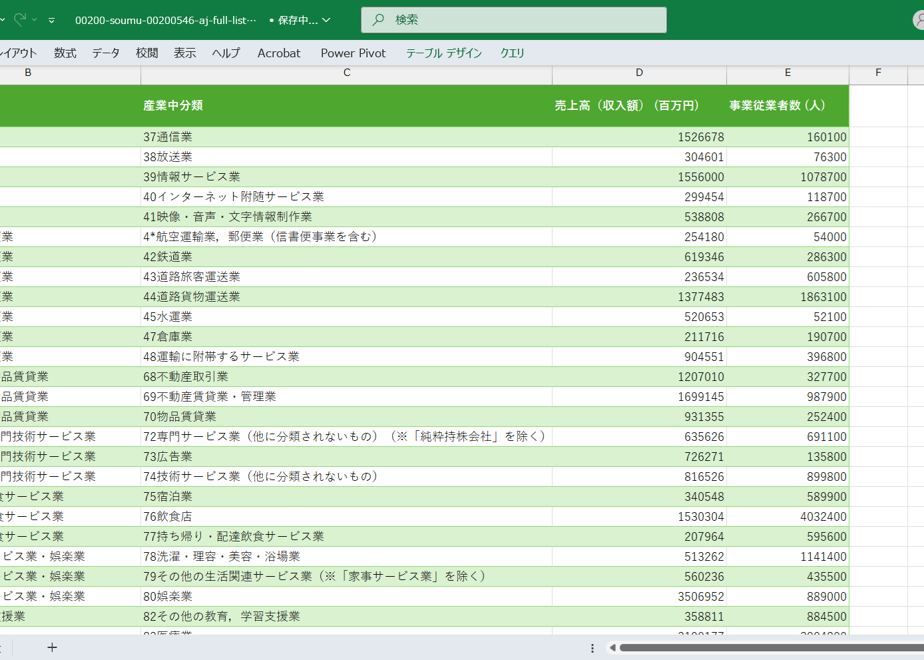Open the ヘルプ ribbon tab
This screenshot has height=660, width=924.
pos(226,53)
